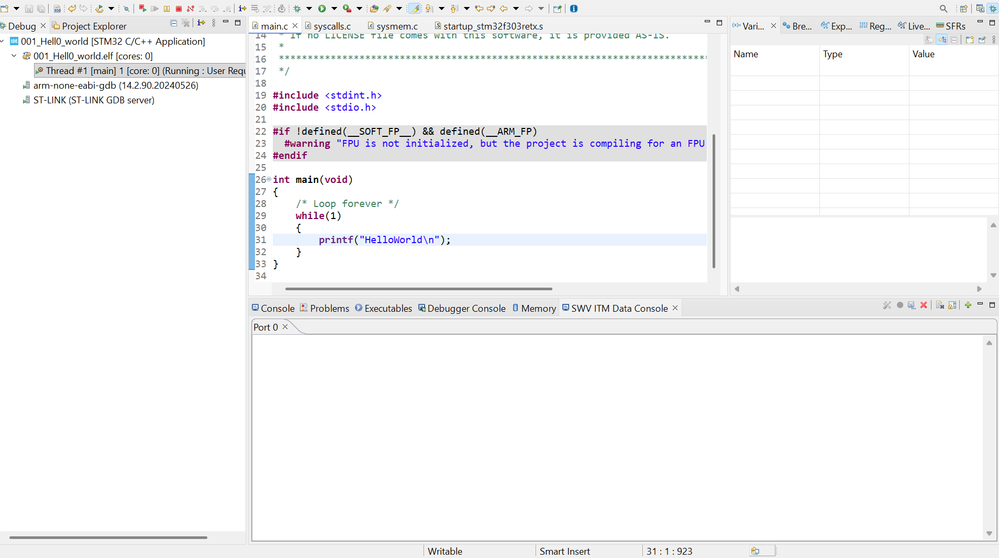
Task: Click the green Run toolbar icon
Action: 321,9
